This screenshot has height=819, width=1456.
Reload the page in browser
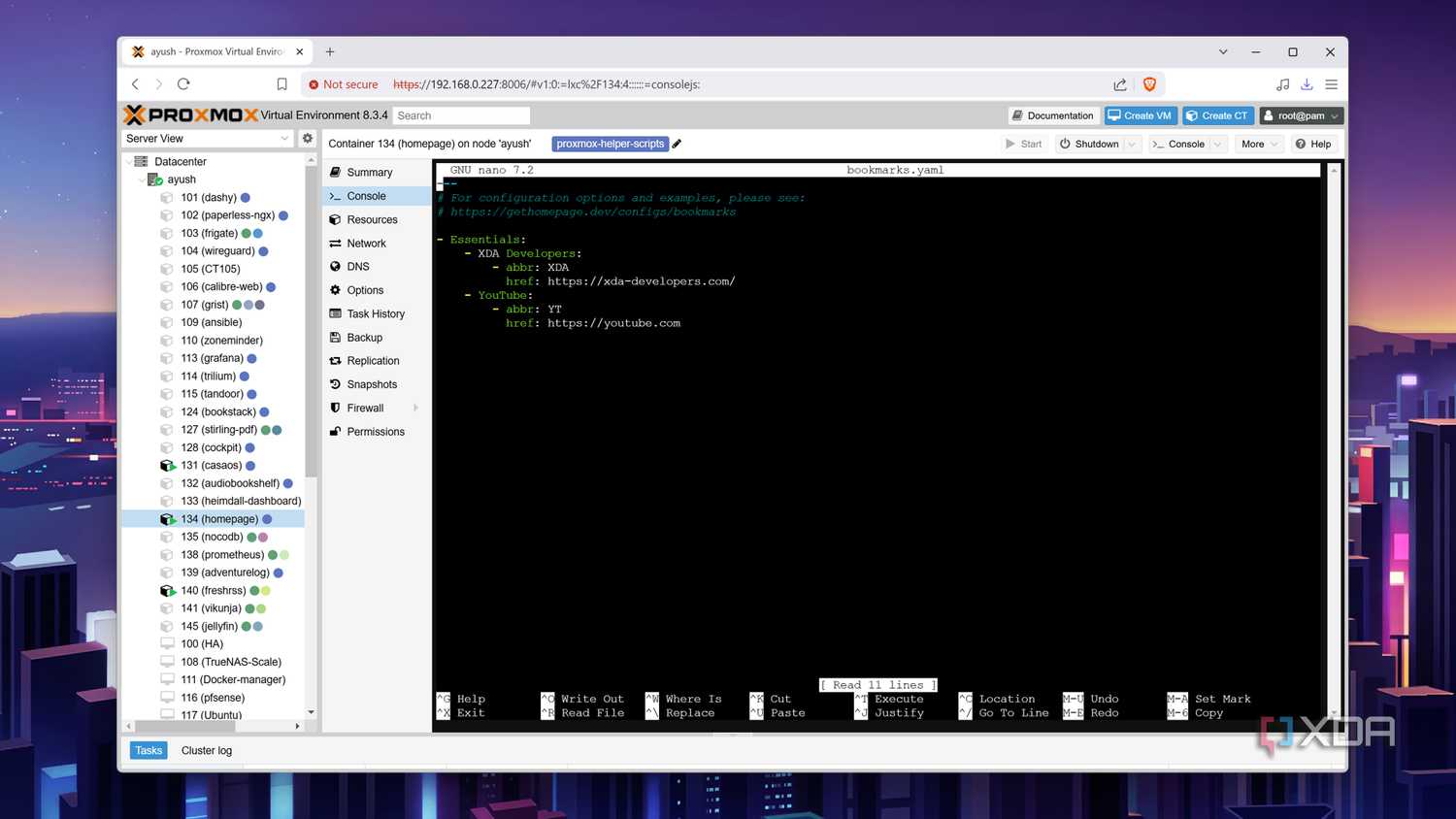[x=183, y=84]
